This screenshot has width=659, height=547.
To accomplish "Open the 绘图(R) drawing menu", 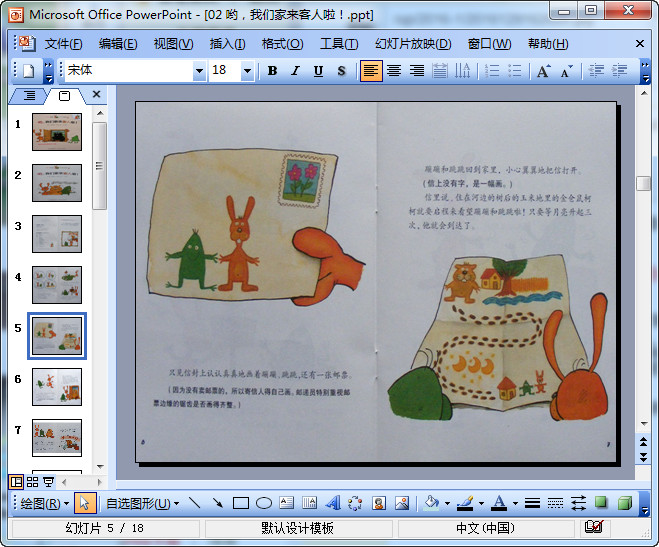I will pyautogui.click(x=45, y=503).
